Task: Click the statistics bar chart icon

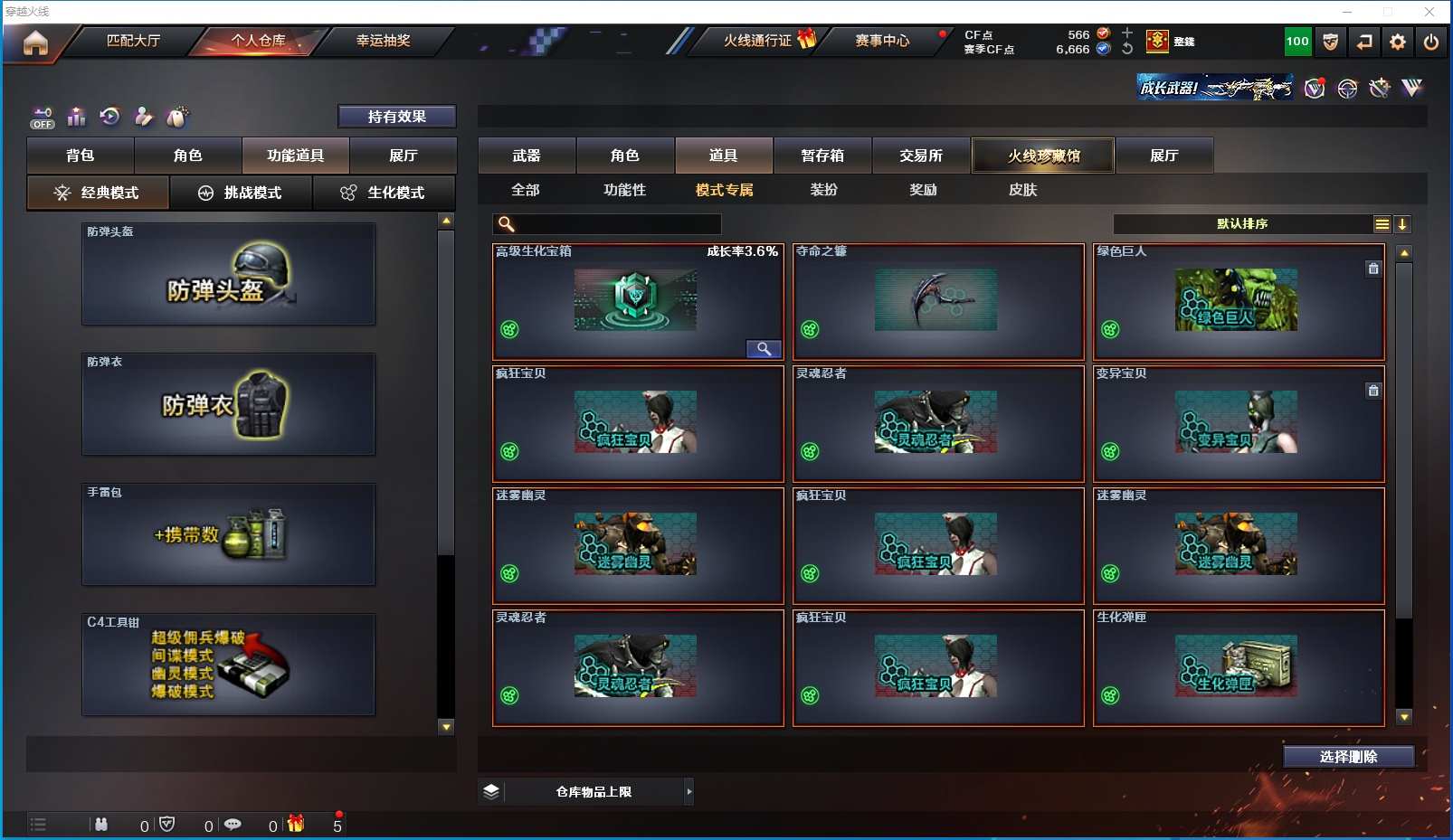Action: [x=77, y=117]
